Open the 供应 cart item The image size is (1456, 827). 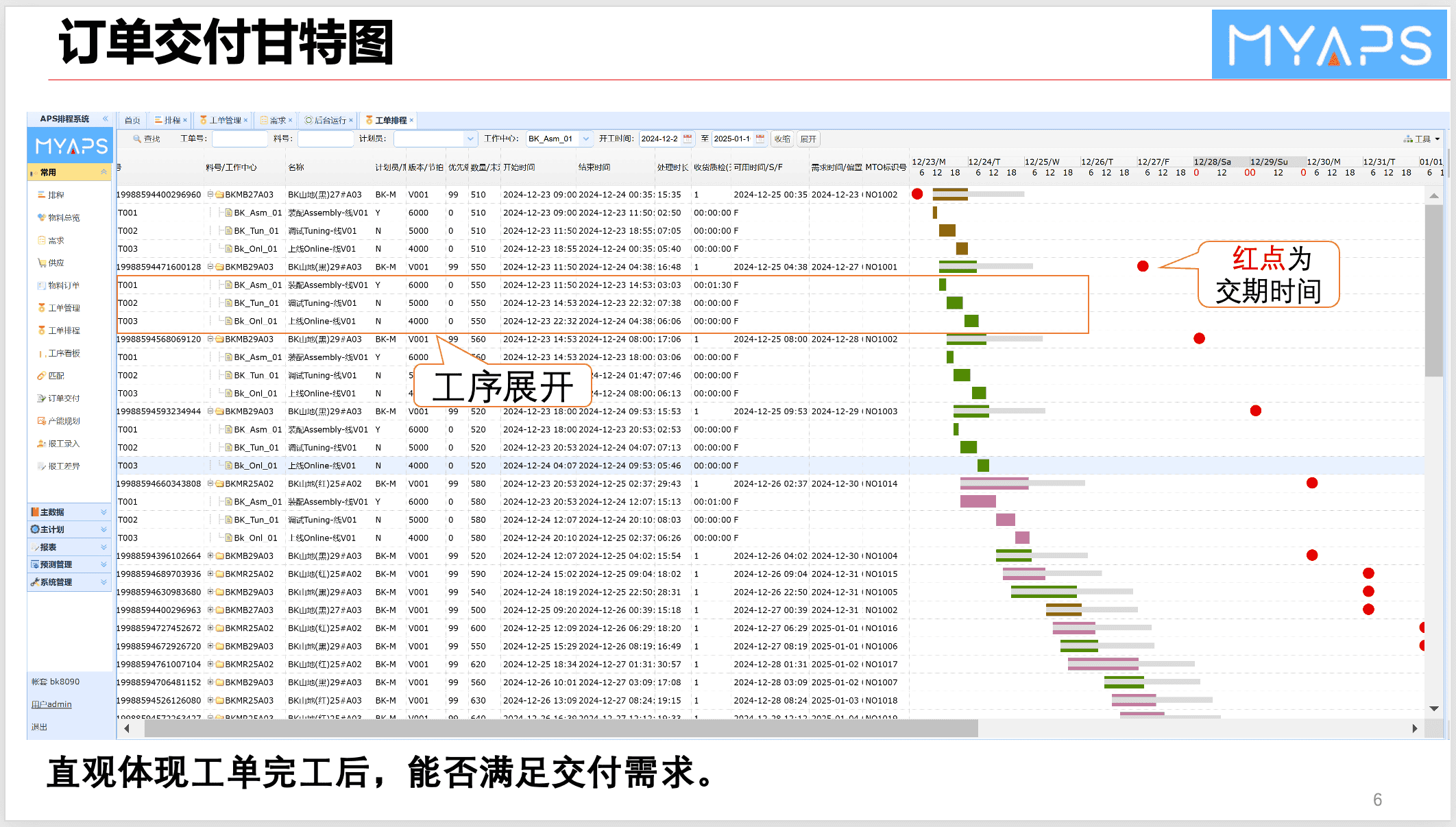point(56,263)
